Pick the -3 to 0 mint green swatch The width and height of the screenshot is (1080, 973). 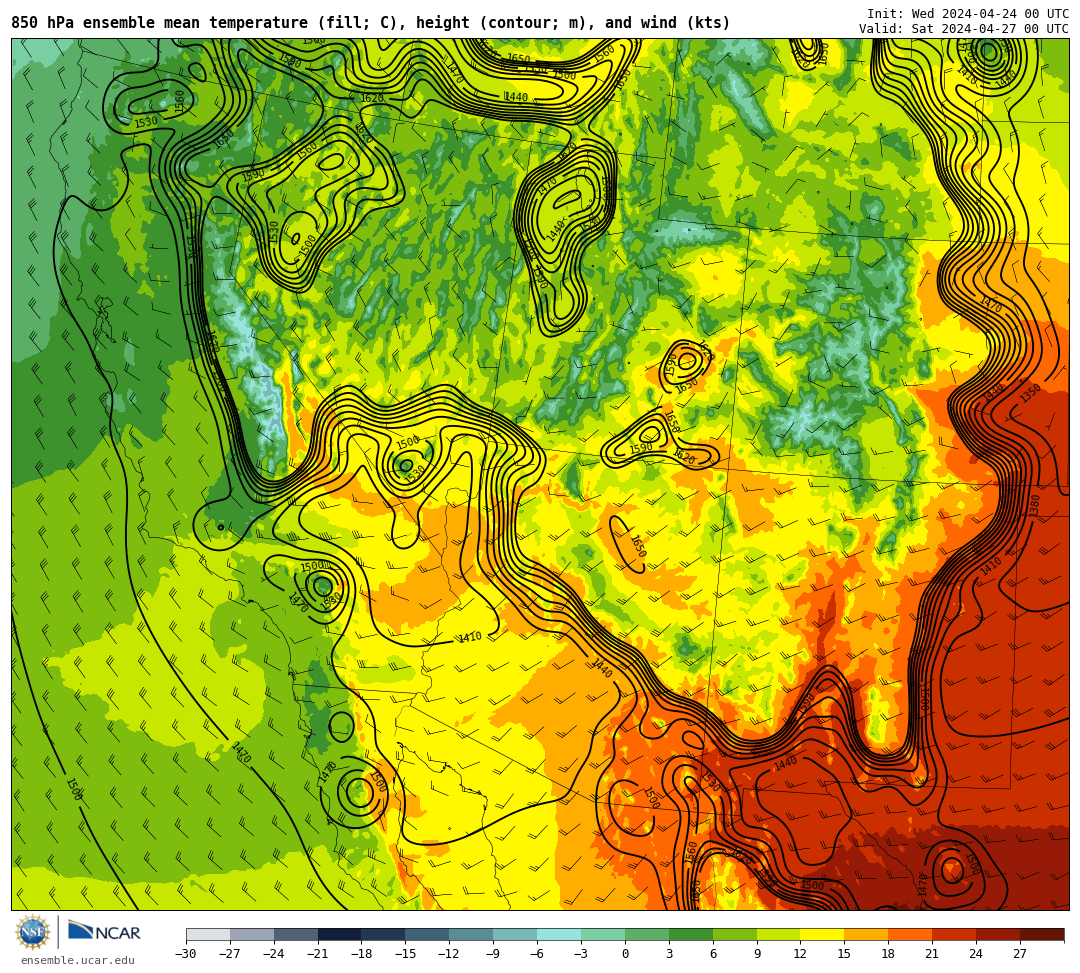tap(603, 934)
